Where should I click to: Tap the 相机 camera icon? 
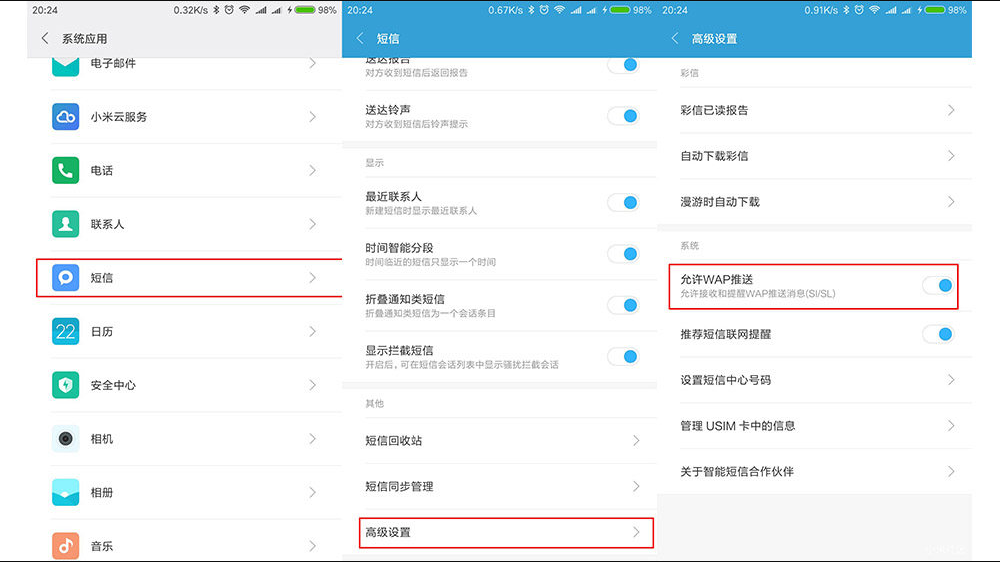coord(65,438)
